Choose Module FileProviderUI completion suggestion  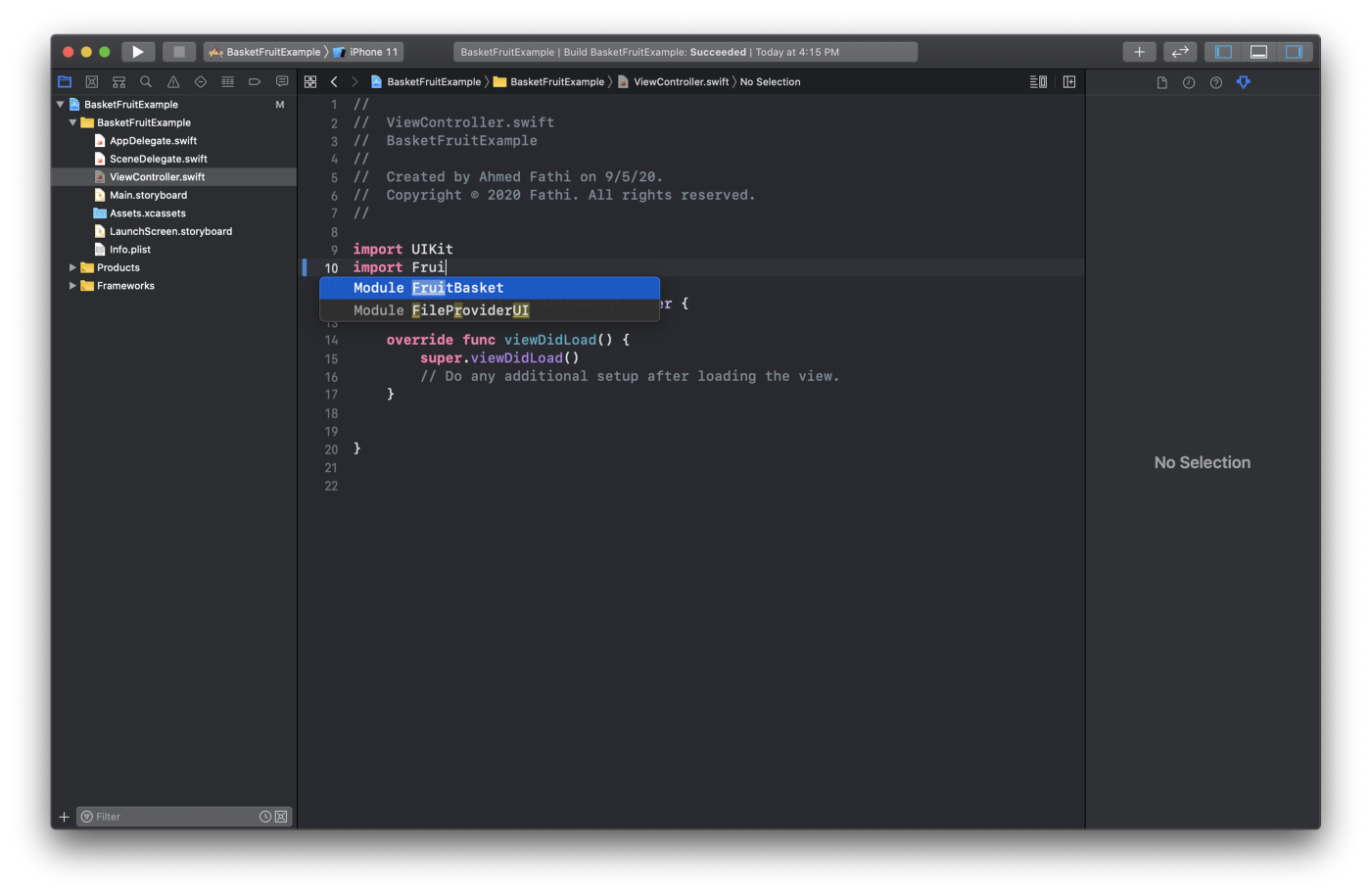[x=470, y=309]
